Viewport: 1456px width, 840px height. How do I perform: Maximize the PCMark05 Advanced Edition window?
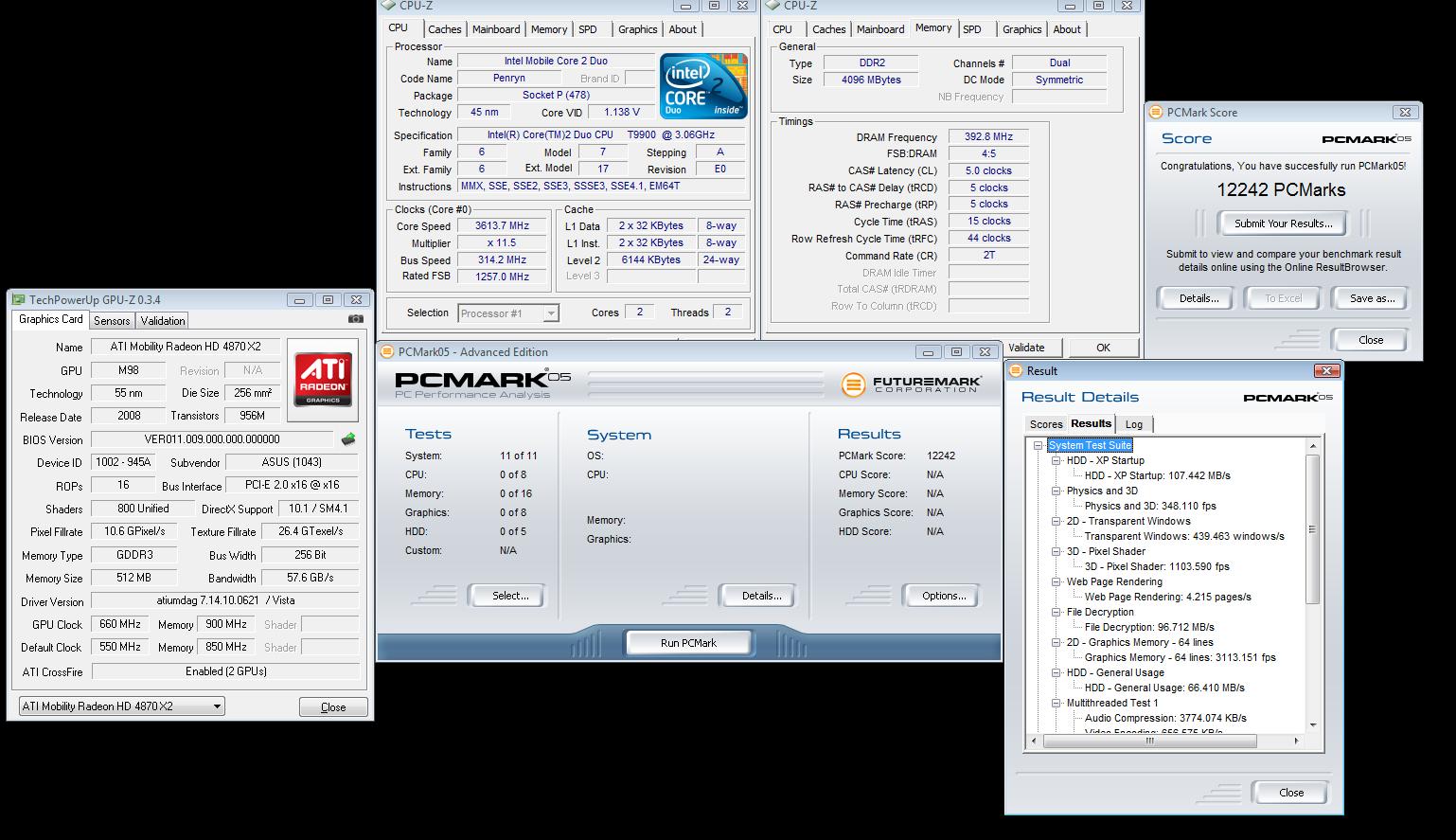pos(956,351)
